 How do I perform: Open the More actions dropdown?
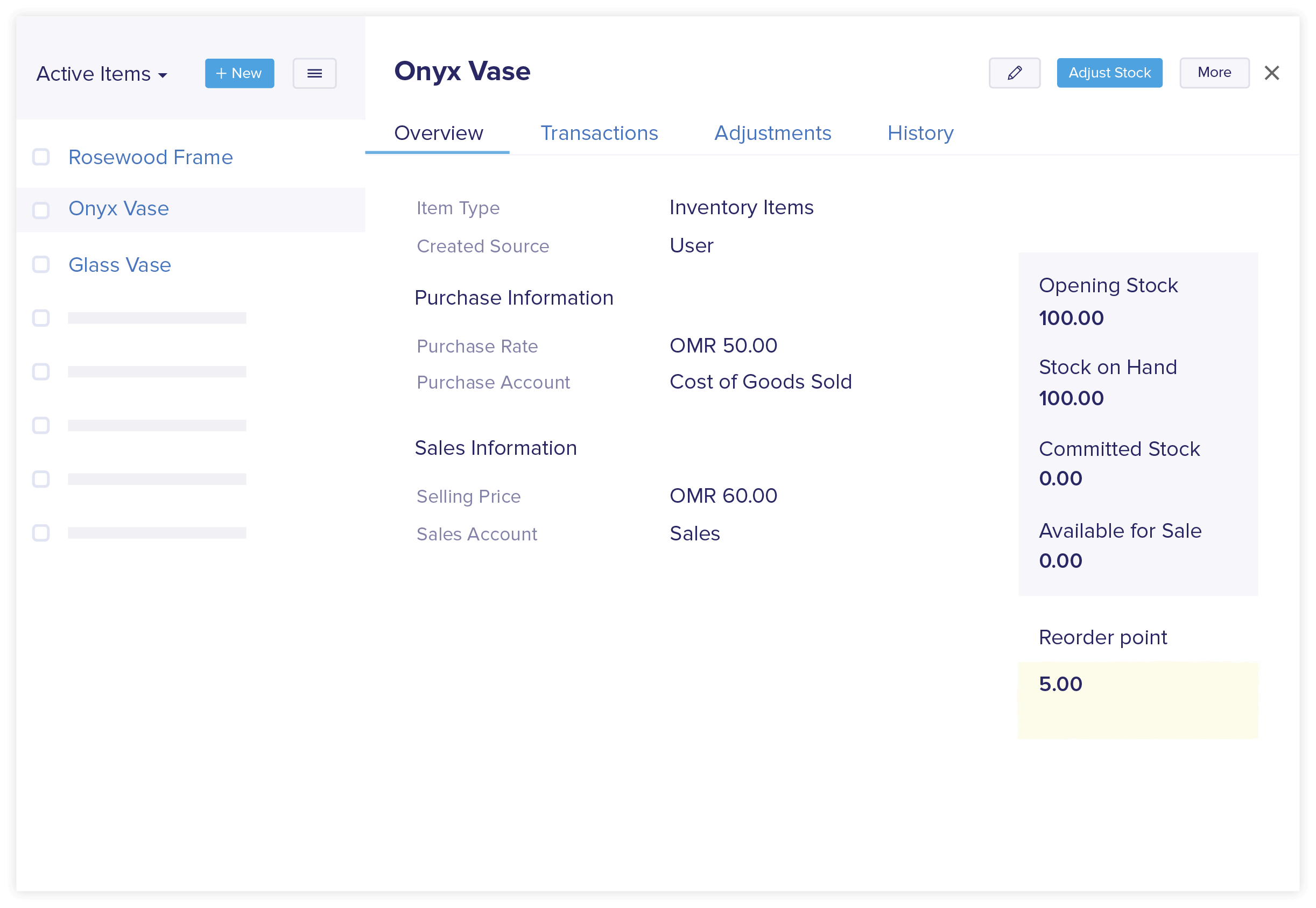(x=1214, y=73)
